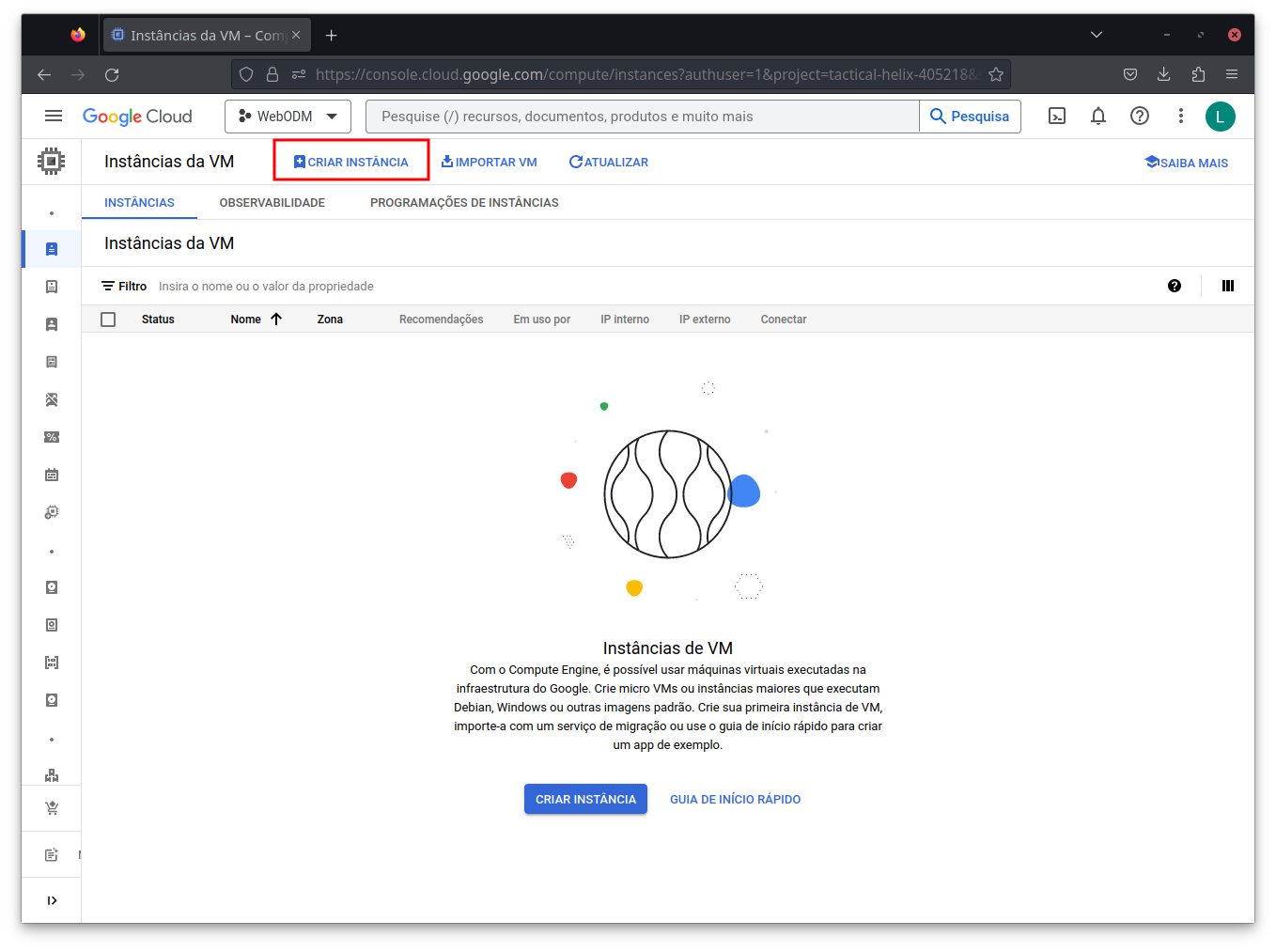Open the PROGRAMAÇÕES DE INSTÂNCIAS tab
Viewport: 1276px width, 952px height.
pyautogui.click(x=464, y=202)
